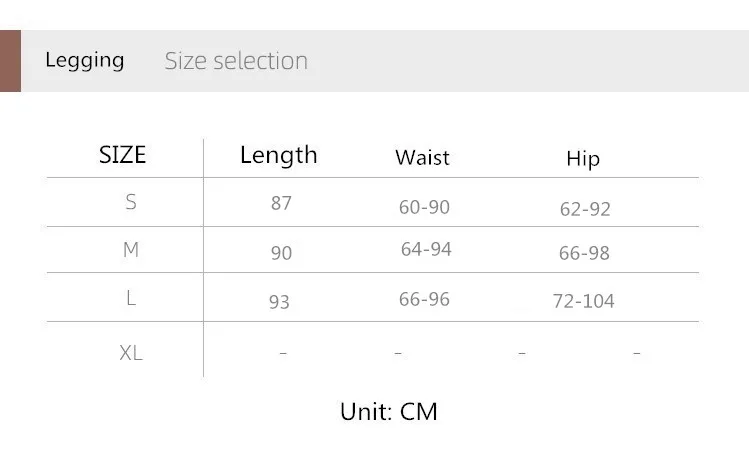Click the hip range 62-92
Screen dimensions: 749x456
(585, 209)
